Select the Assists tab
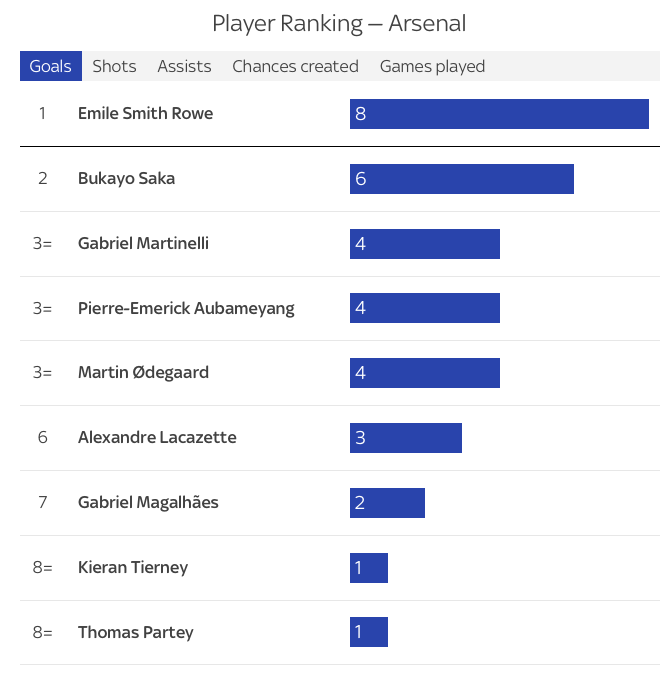The width and height of the screenshot is (669, 674). tap(184, 66)
